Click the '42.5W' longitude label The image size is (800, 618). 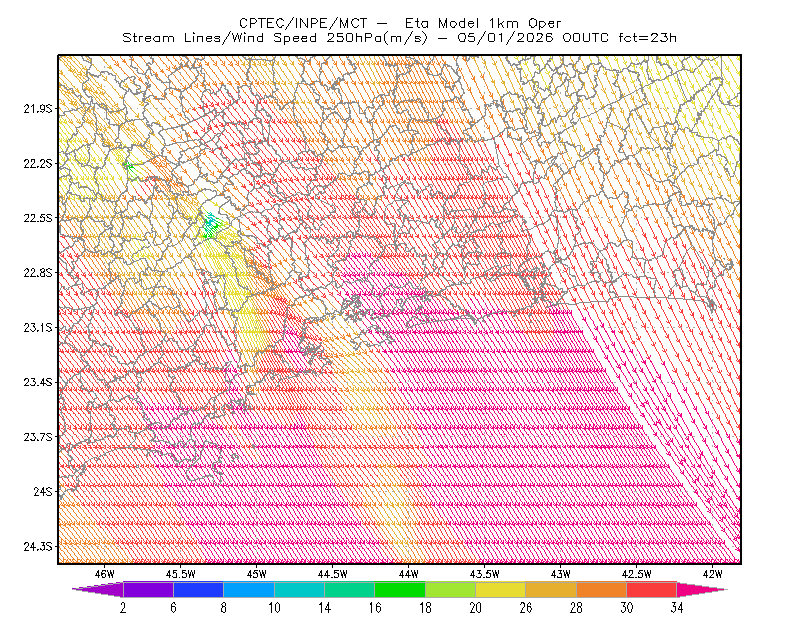(637, 574)
